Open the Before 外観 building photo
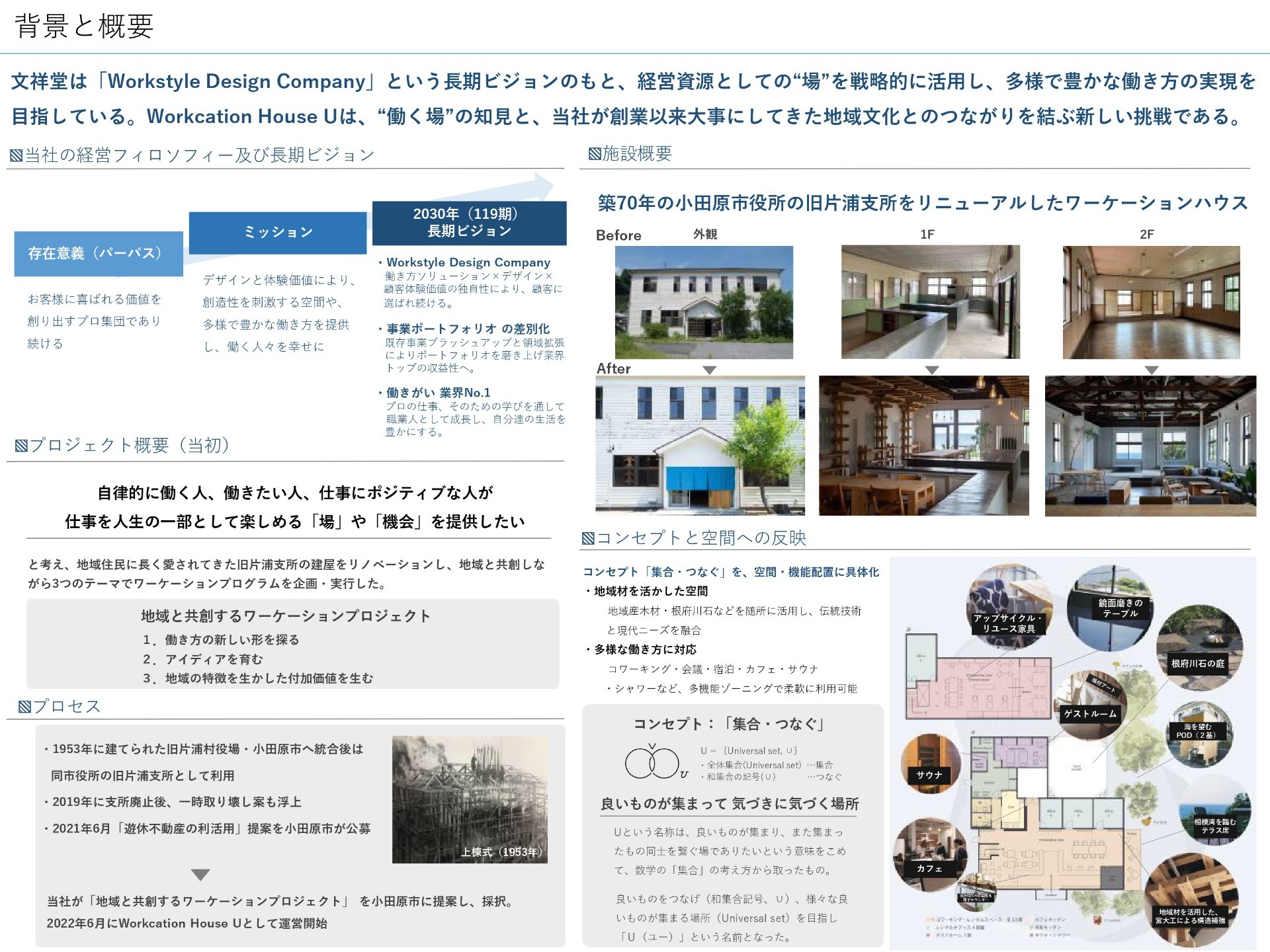The width and height of the screenshot is (1270, 952). point(704,302)
